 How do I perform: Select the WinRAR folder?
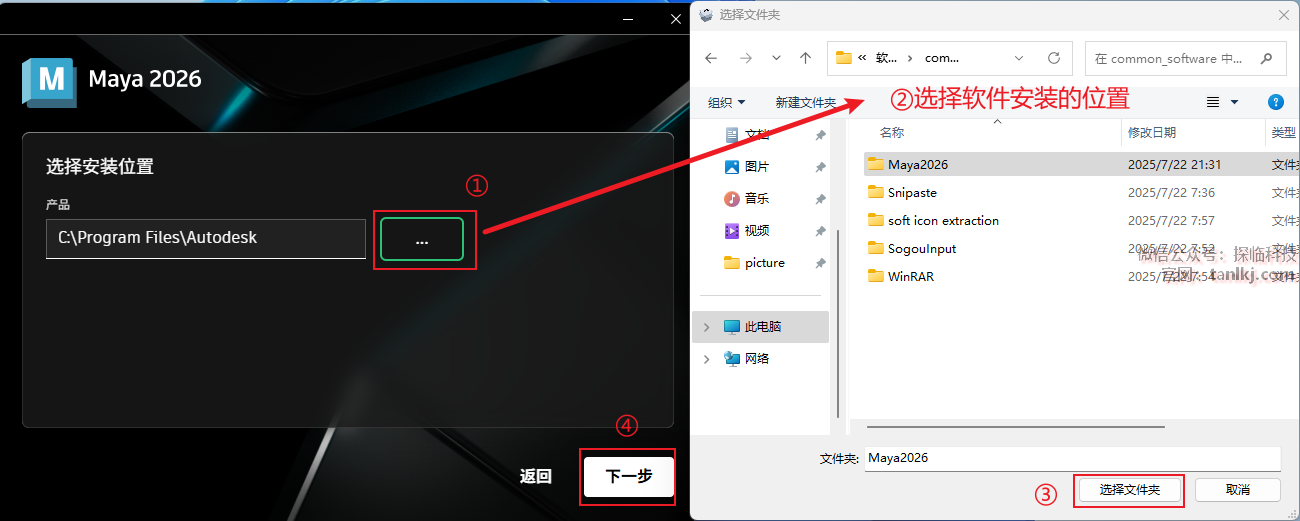point(1080,276)
